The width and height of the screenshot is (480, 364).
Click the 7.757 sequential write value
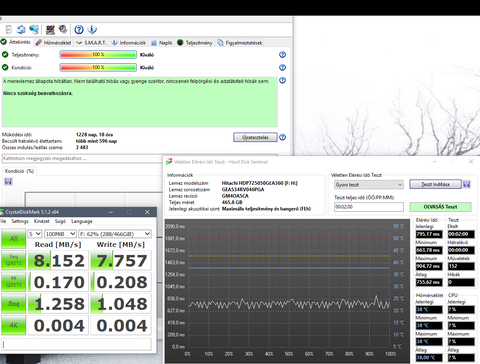pyautogui.click(x=121, y=260)
